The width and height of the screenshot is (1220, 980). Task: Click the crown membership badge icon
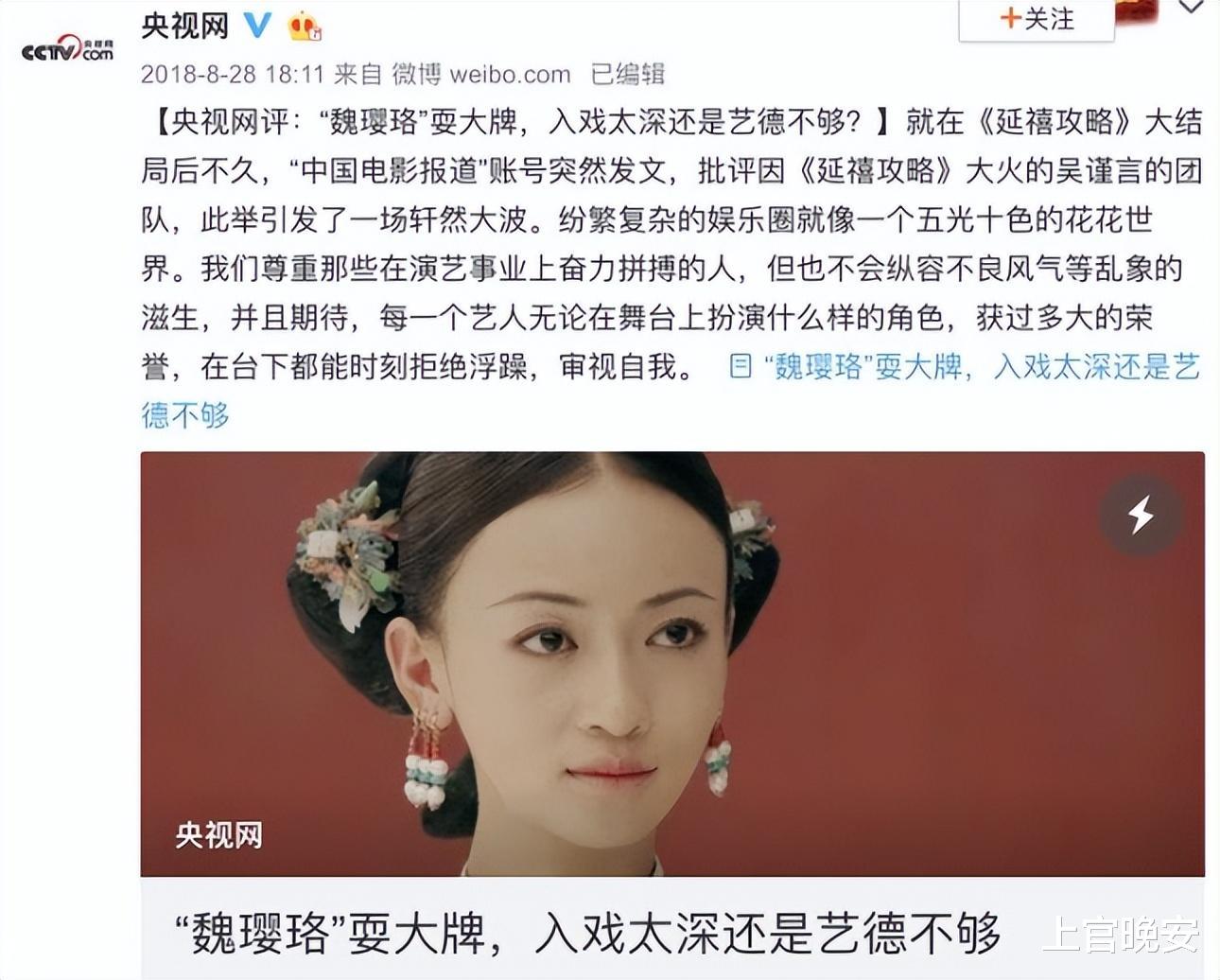point(305,26)
